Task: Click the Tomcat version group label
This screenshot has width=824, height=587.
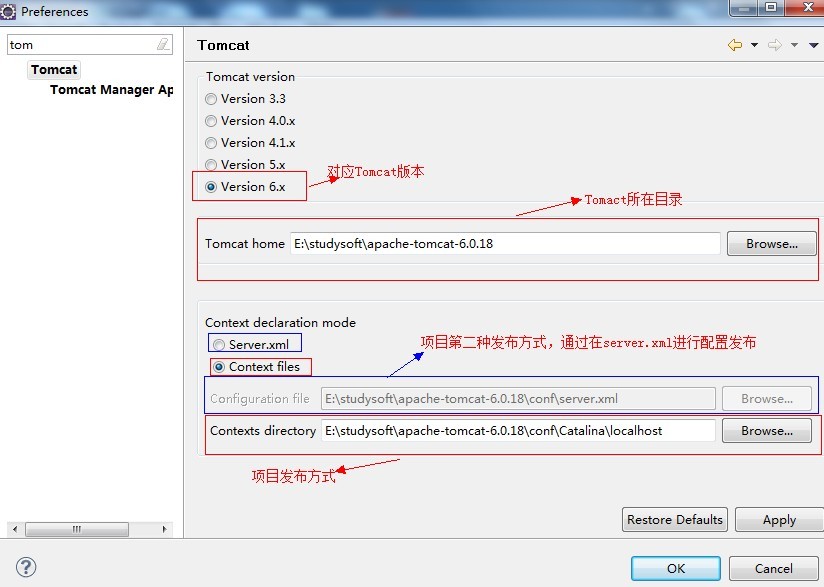Action: coord(250,77)
